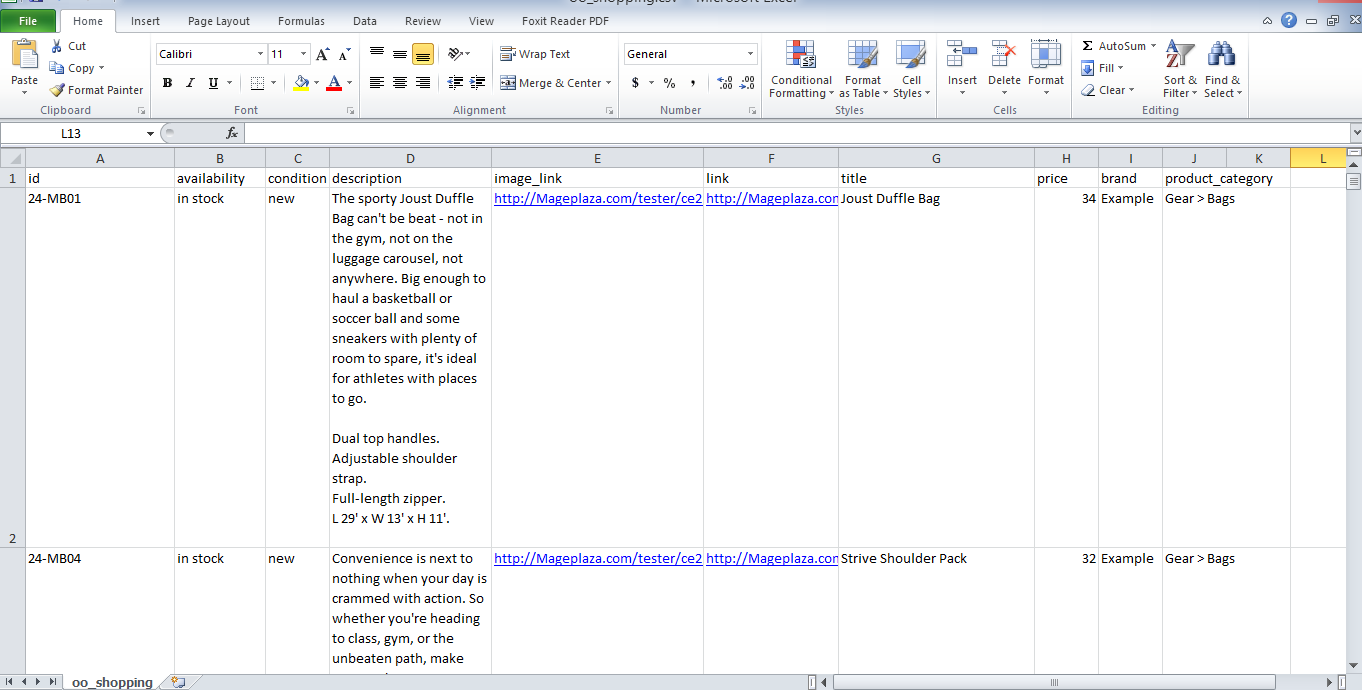Toggle Center horizontal alignment
Viewport: 1362px width, 690px height.
tap(399, 83)
